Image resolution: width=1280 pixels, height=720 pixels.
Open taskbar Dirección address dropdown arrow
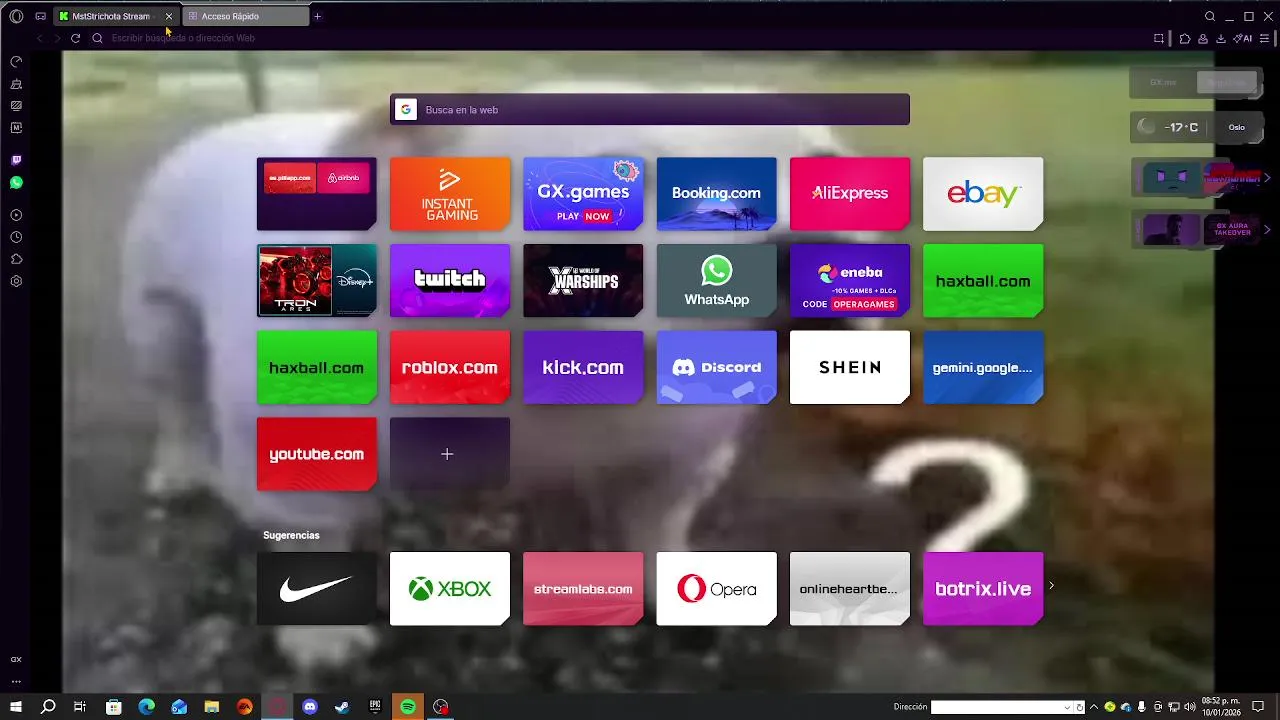[1067, 707]
